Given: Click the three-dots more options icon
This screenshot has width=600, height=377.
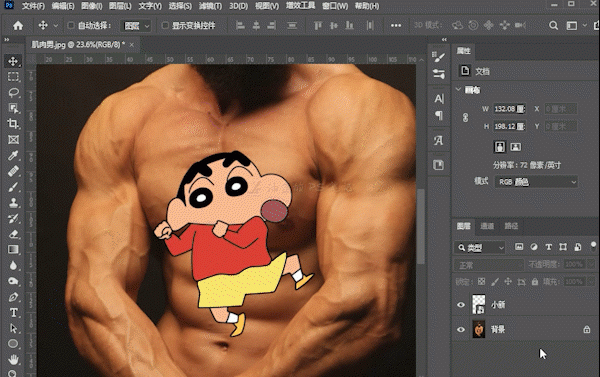Looking at the screenshot, I should 396,26.
